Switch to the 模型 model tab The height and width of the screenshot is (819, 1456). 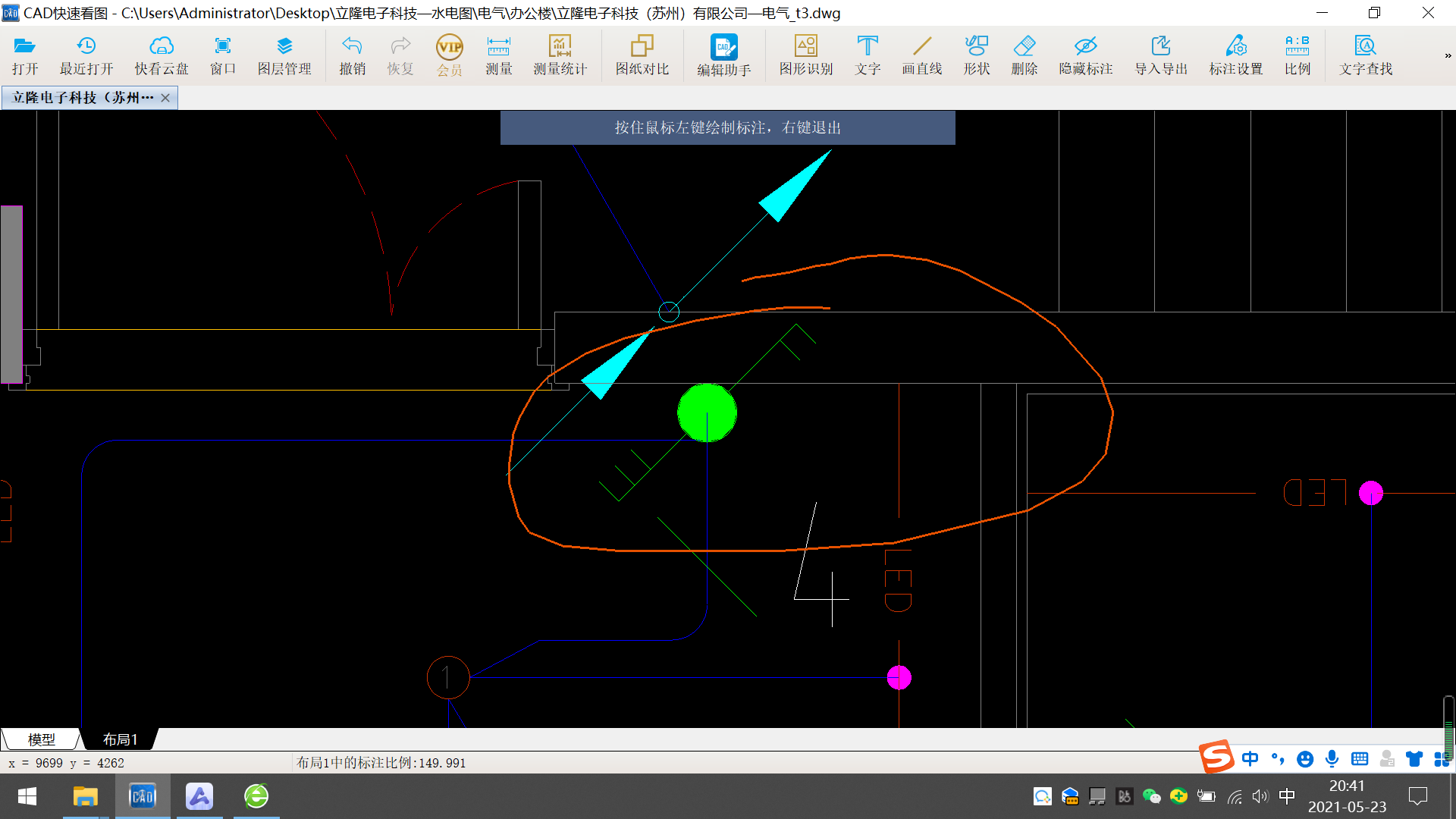point(41,739)
